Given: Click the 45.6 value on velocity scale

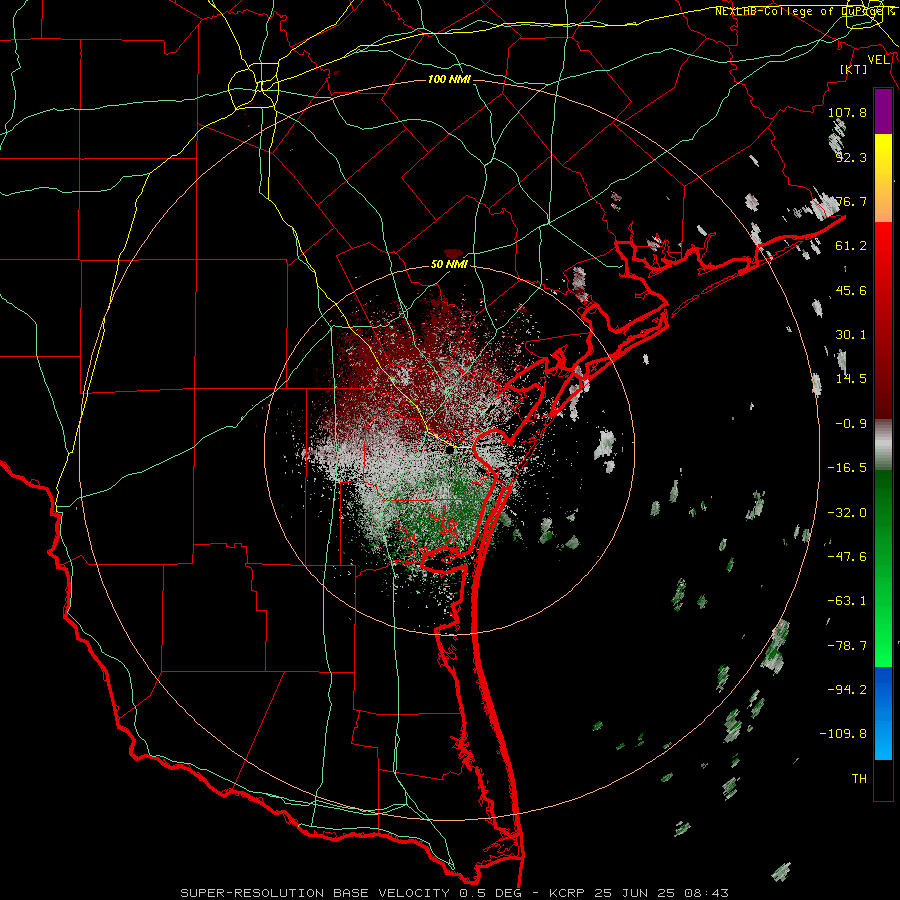Looking at the screenshot, I should [x=851, y=290].
